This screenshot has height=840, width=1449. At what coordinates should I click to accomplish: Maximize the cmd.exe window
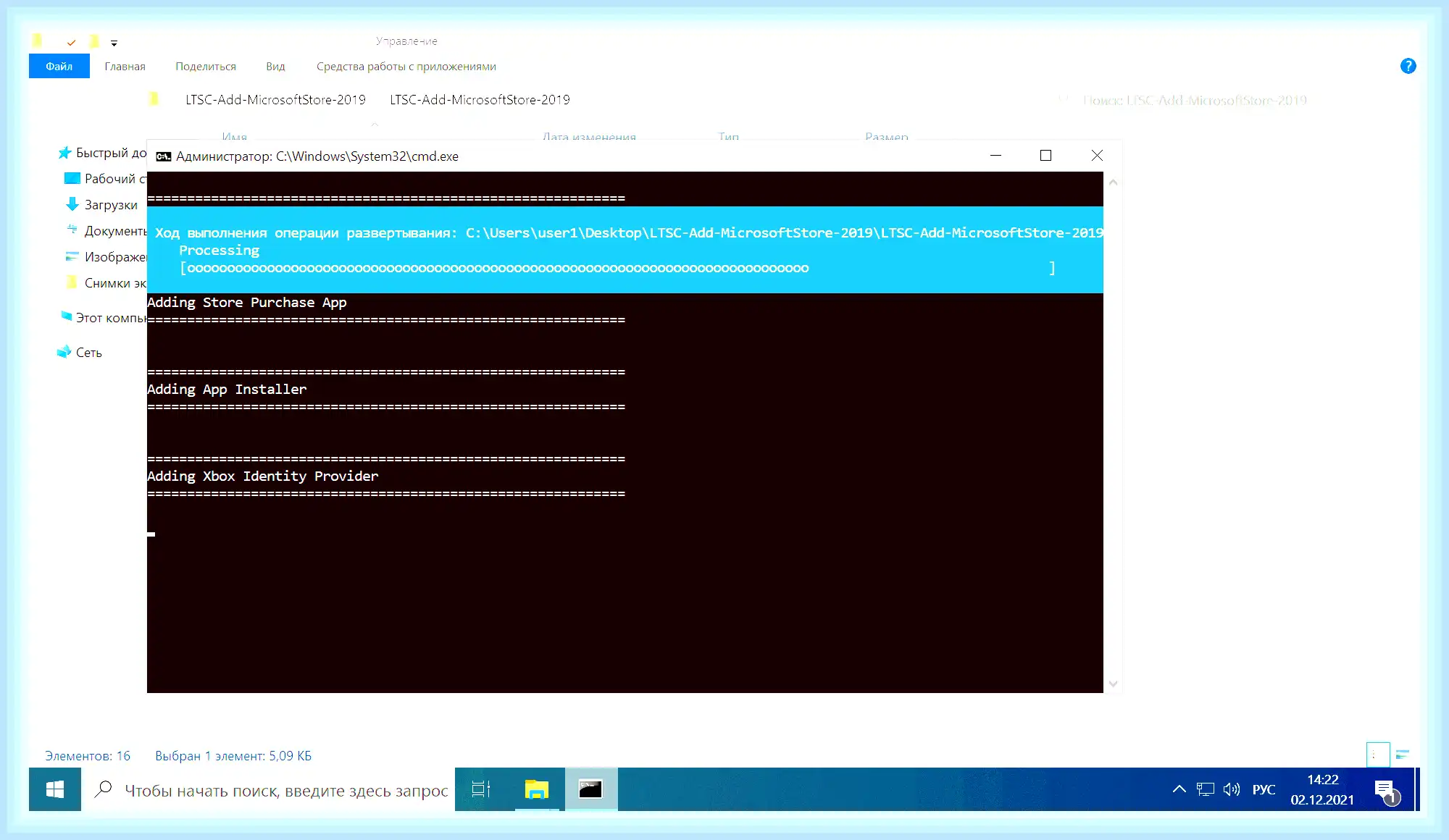[1045, 156]
